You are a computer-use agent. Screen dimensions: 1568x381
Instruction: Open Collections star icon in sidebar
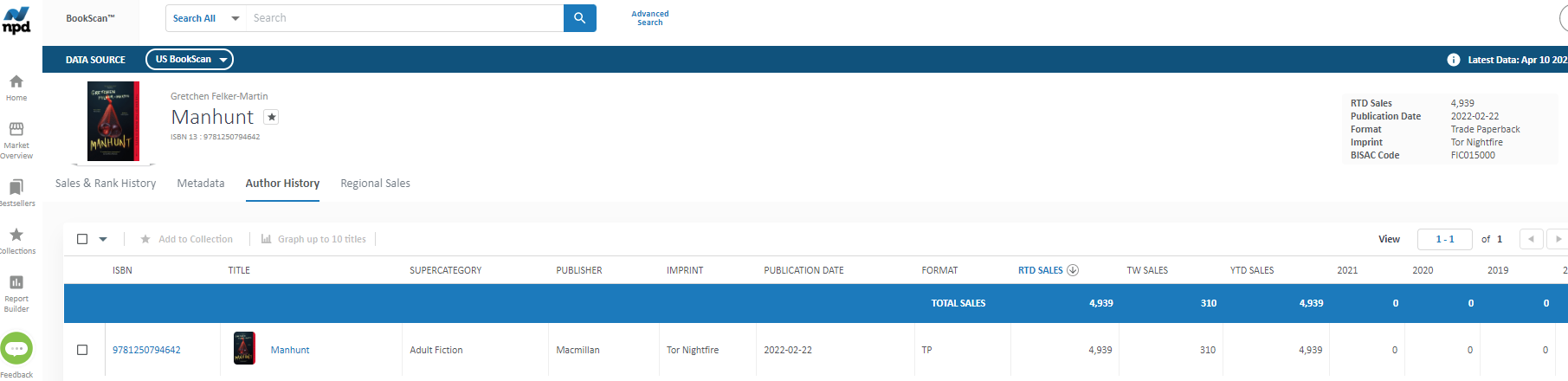click(16, 235)
